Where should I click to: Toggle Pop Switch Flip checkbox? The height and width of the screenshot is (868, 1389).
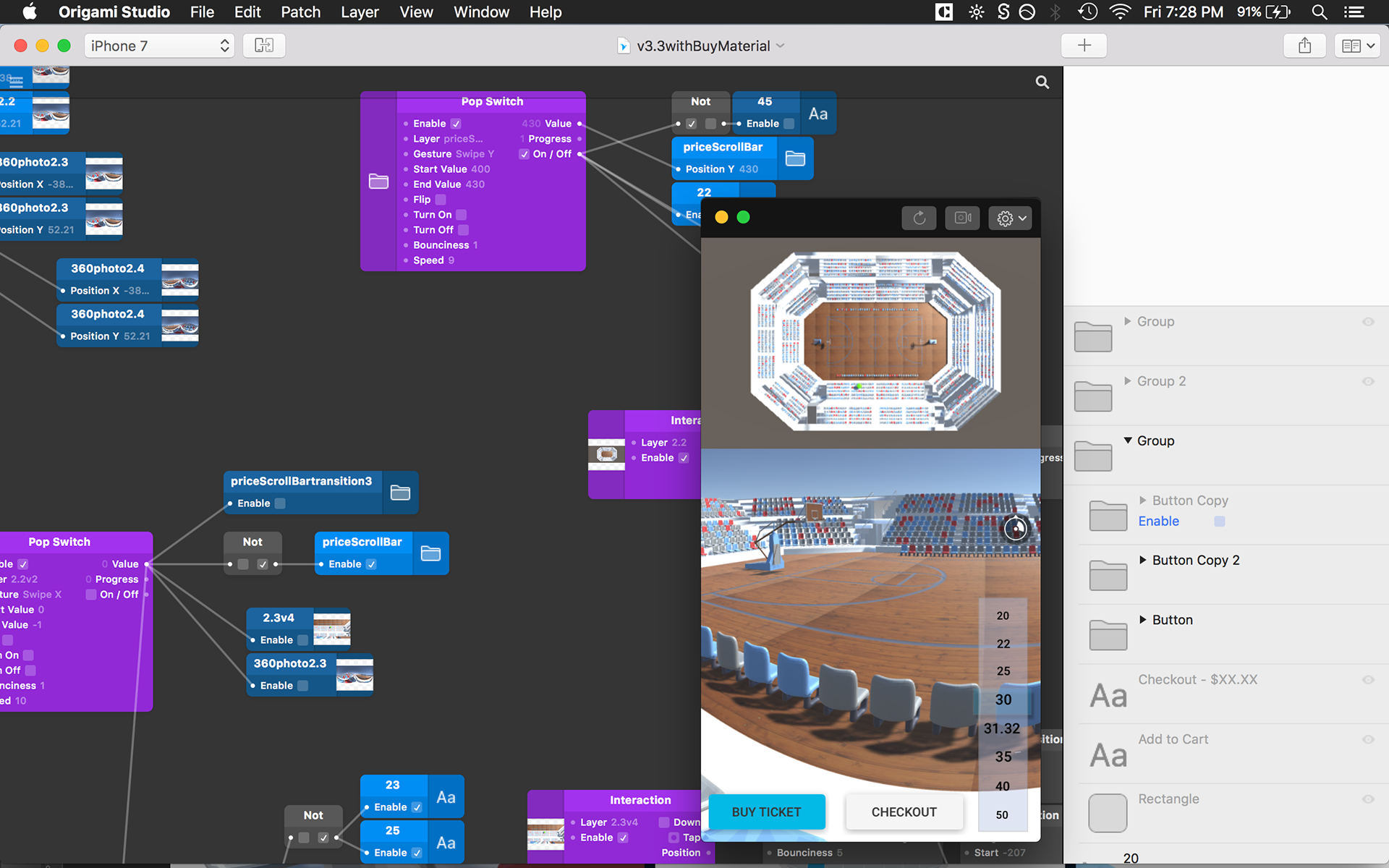441,200
